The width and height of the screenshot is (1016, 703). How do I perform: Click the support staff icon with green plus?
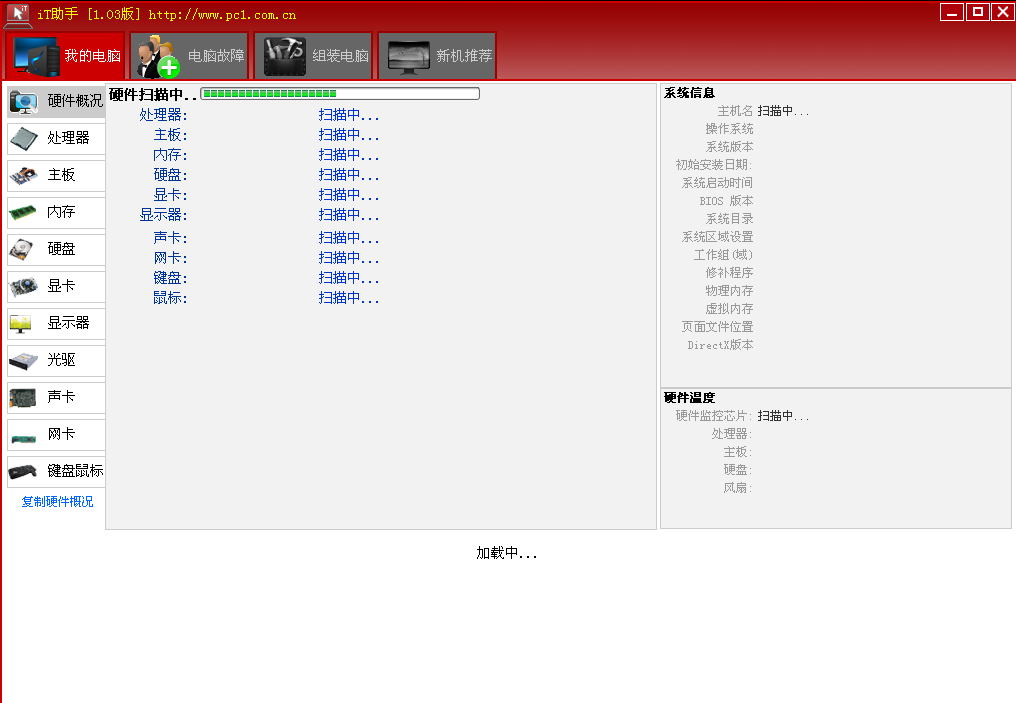tap(158, 57)
